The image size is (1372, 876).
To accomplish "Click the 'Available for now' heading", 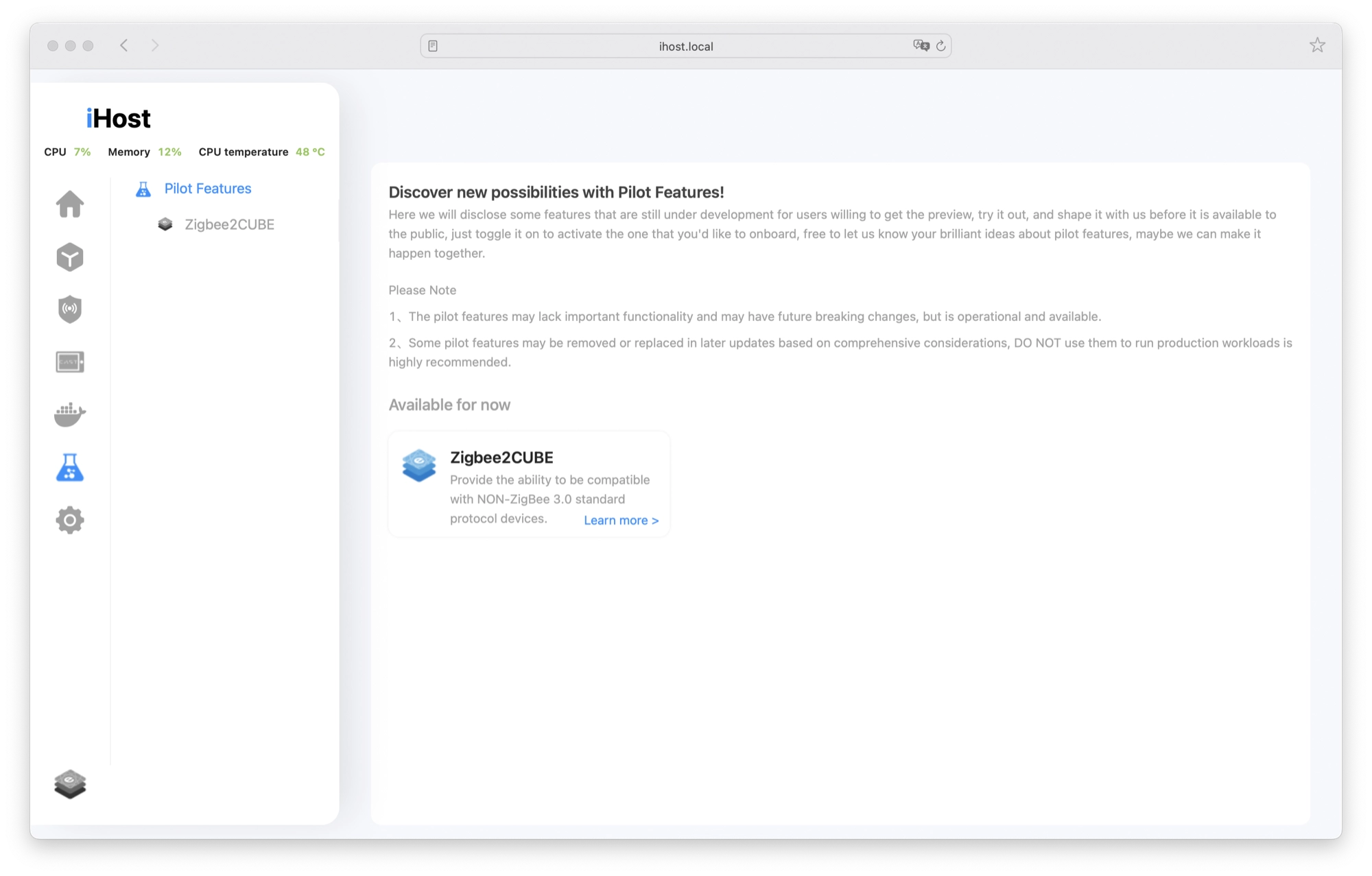I will coord(449,405).
